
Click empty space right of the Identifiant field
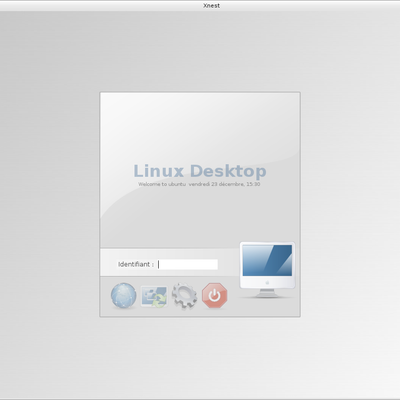(x=228, y=264)
